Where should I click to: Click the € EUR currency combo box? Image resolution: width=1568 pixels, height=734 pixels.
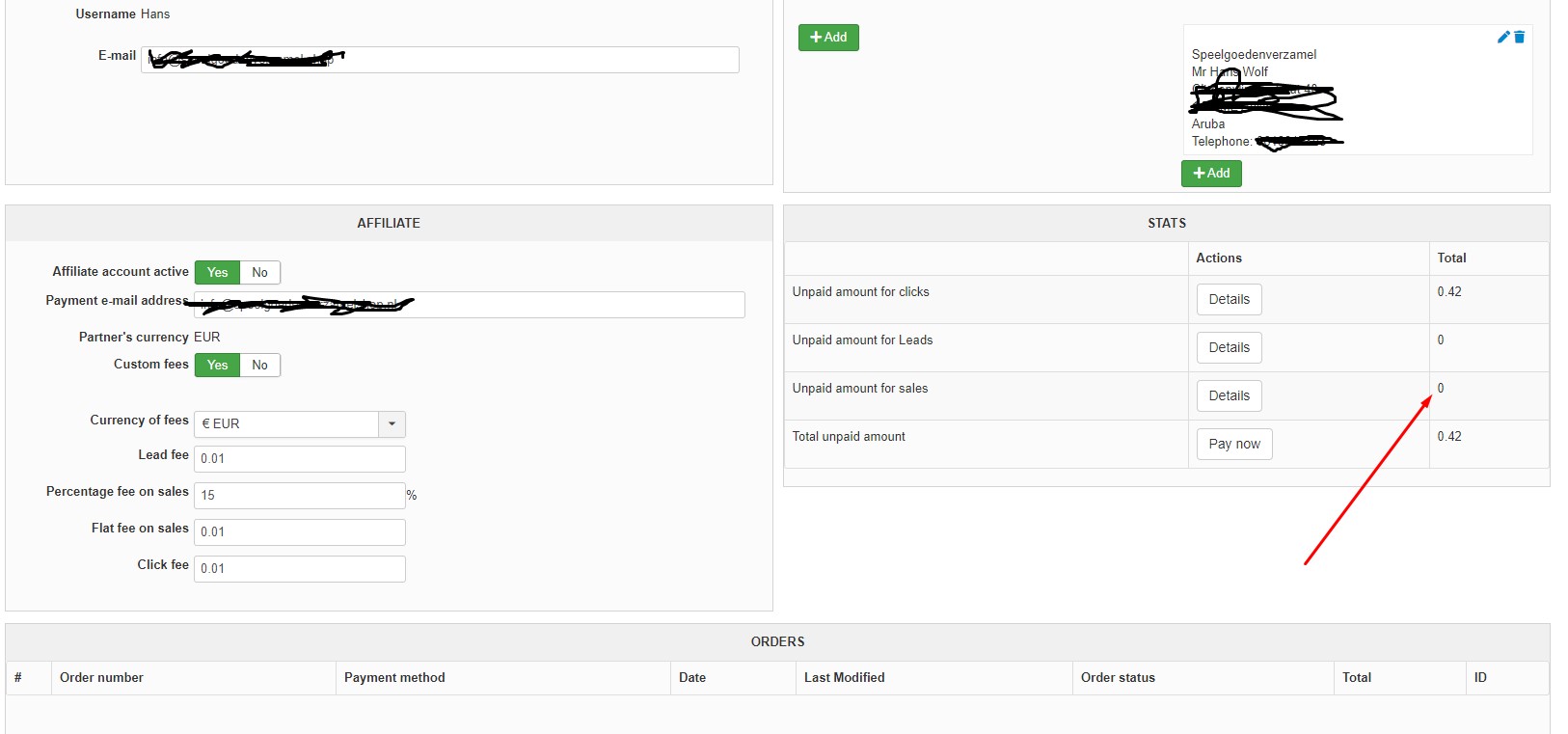(286, 424)
